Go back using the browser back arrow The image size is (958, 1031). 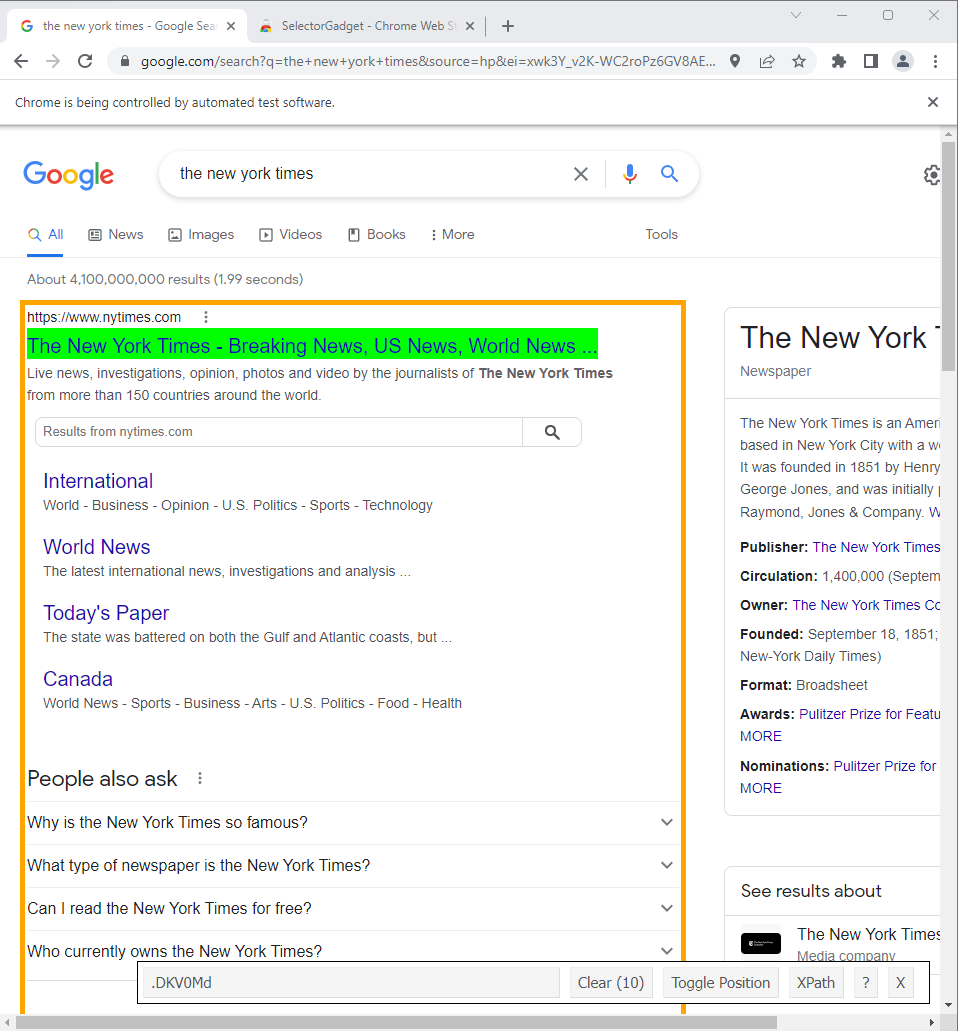[21, 61]
